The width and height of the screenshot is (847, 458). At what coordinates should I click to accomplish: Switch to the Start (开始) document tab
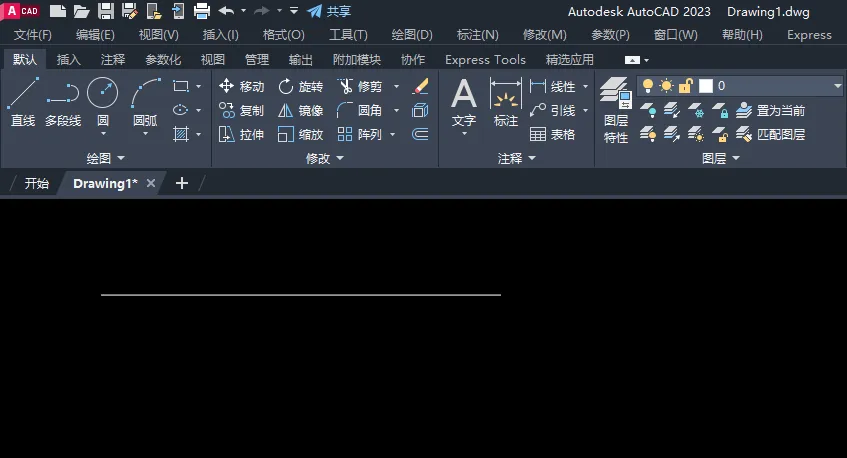point(36,183)
